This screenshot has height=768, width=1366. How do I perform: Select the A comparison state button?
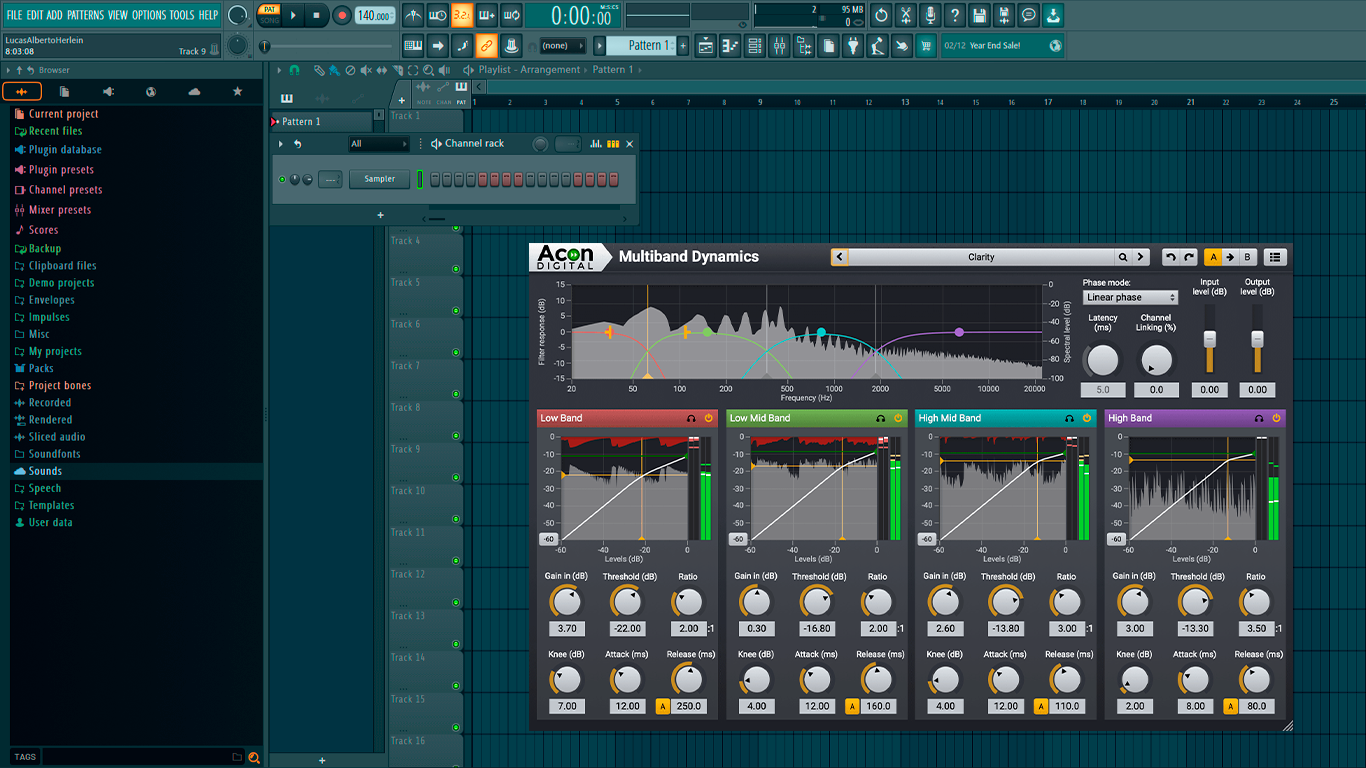coord(1212,257)
